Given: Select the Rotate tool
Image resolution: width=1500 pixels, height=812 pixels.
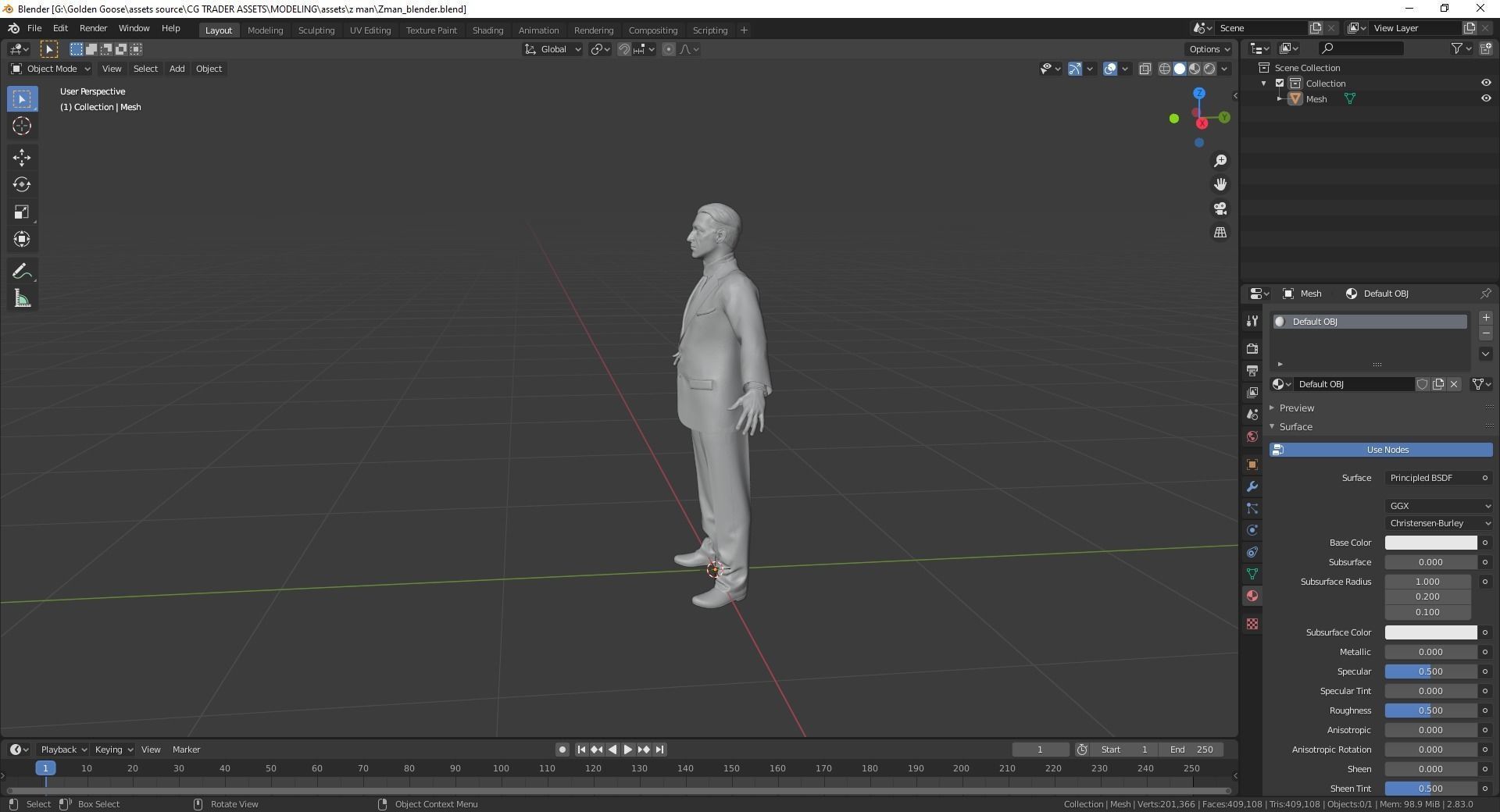Looking at the screenshot, I should click(x=22, y=185).
